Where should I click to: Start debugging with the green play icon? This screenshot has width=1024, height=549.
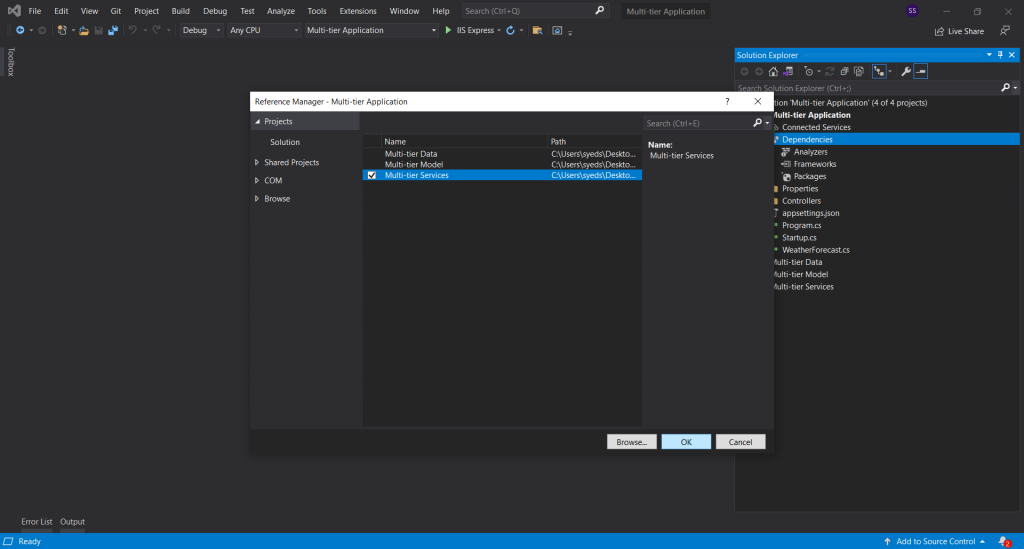click(x=448, y=30)
